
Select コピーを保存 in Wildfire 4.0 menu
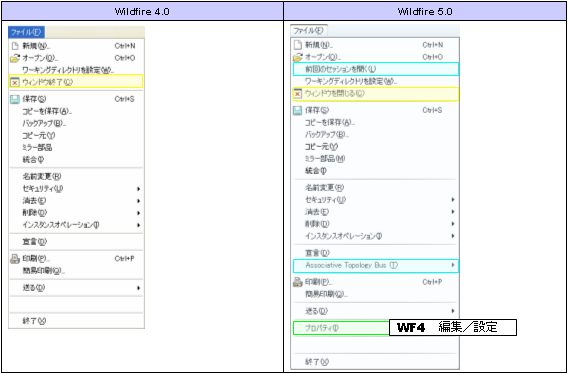point(47,111)
